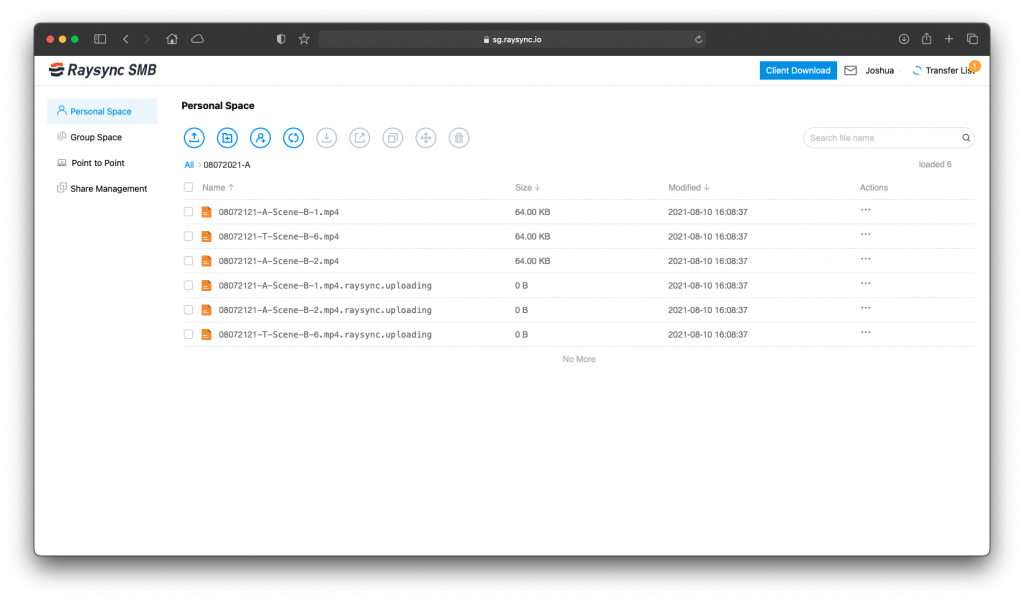Sort the file list by Name
The image size is (1024, 601).
click(217, 187)
